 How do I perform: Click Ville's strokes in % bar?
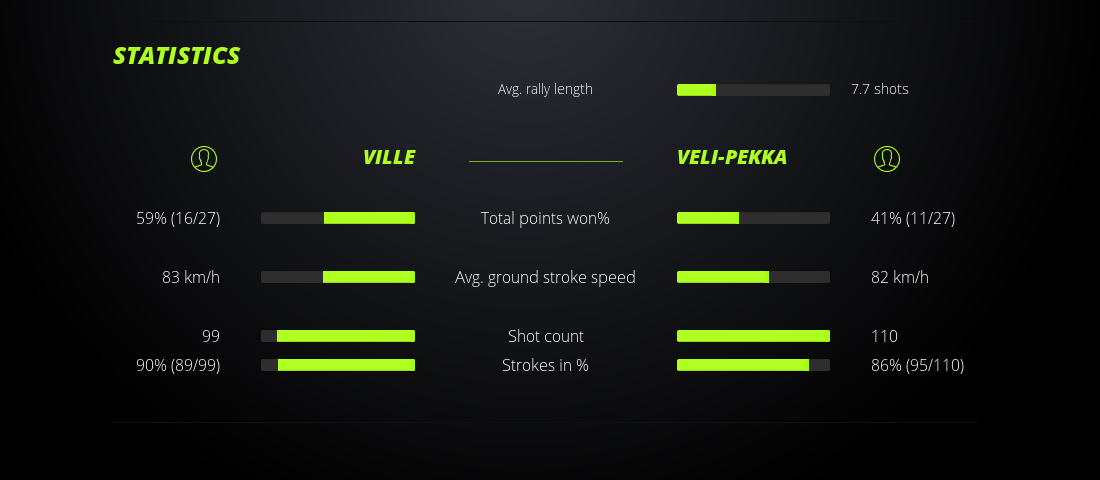[x=338, y=365]
